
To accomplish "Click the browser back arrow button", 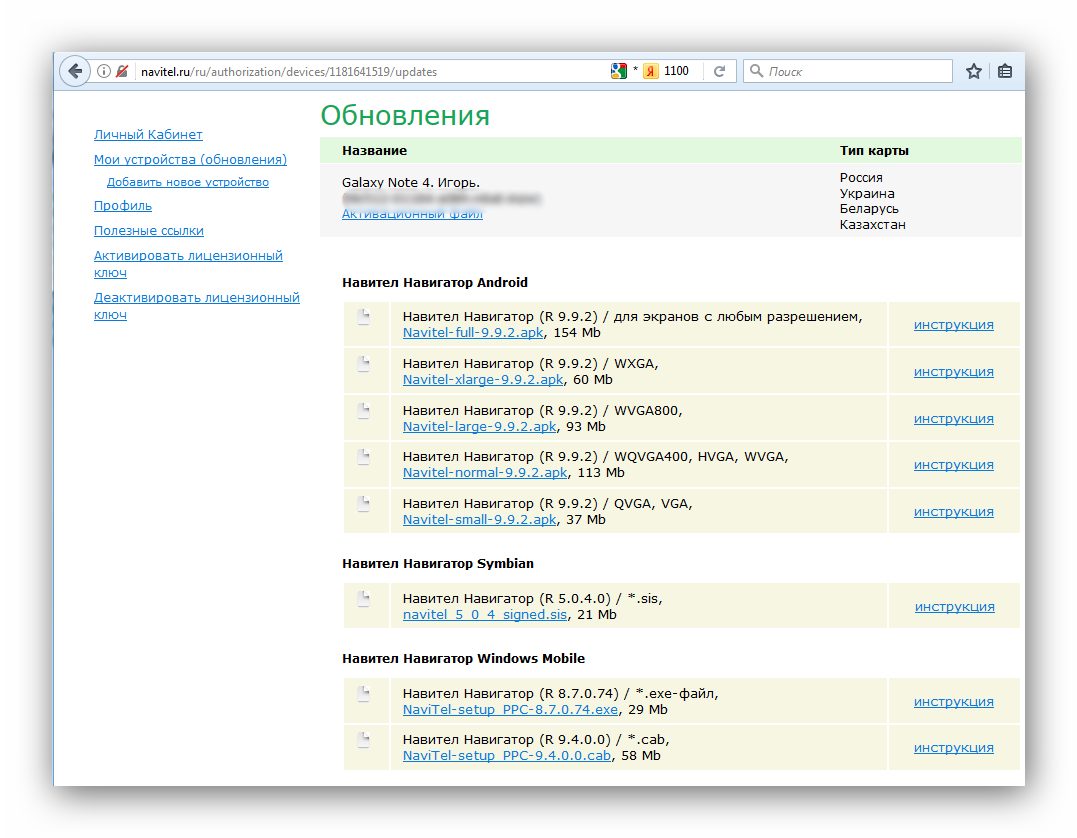I will (x=75, y=71).
